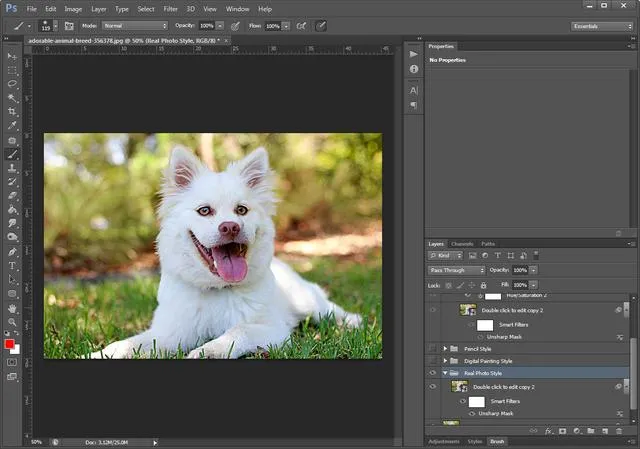Collapse the Real Photo Style group

click(x=445, y=373)
